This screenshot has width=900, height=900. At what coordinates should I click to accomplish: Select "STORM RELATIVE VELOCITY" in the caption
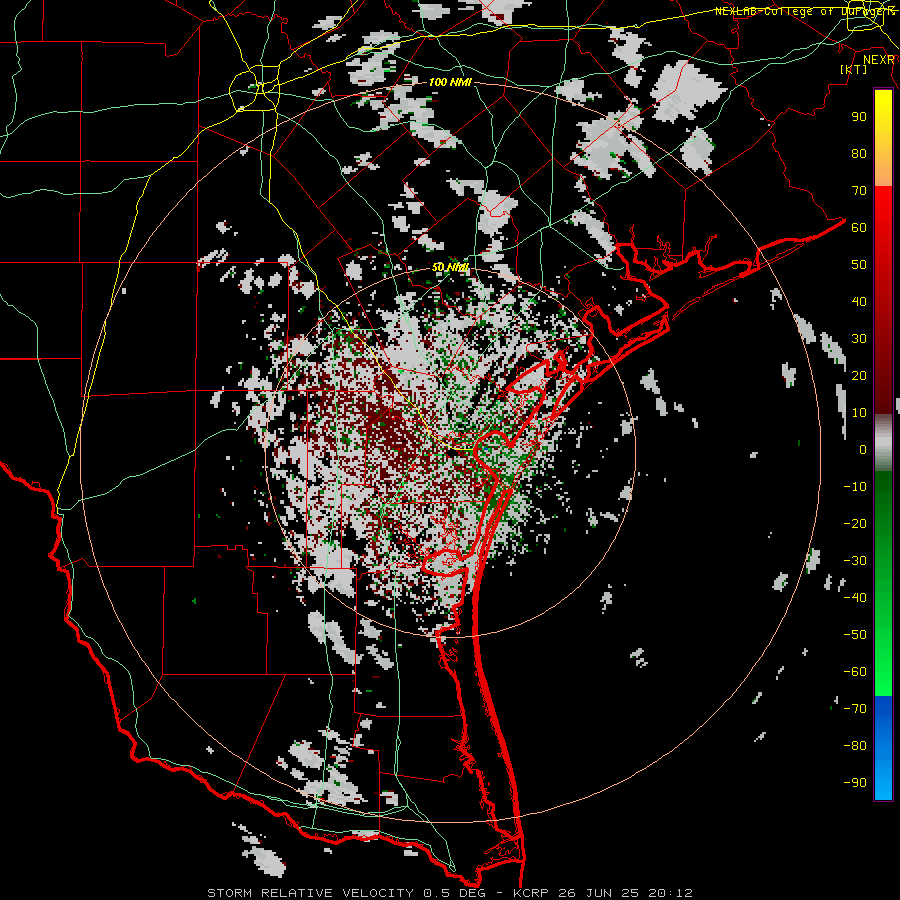[x=310, y=893]
